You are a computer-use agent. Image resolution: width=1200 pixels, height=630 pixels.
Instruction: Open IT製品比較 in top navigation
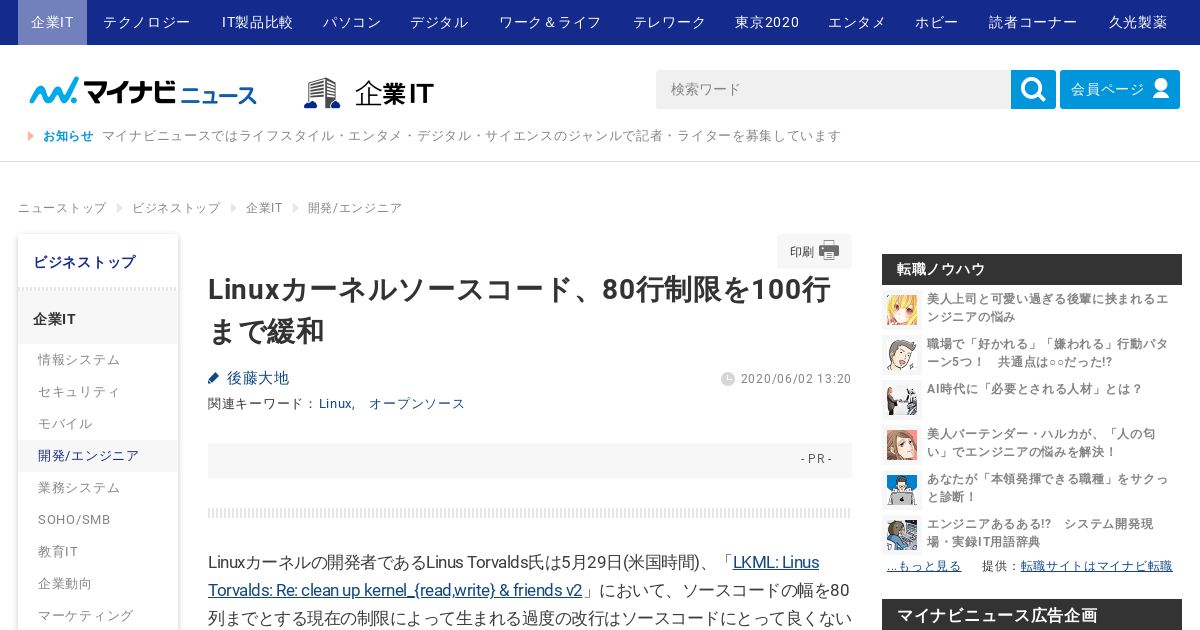(x=257, y=22)
